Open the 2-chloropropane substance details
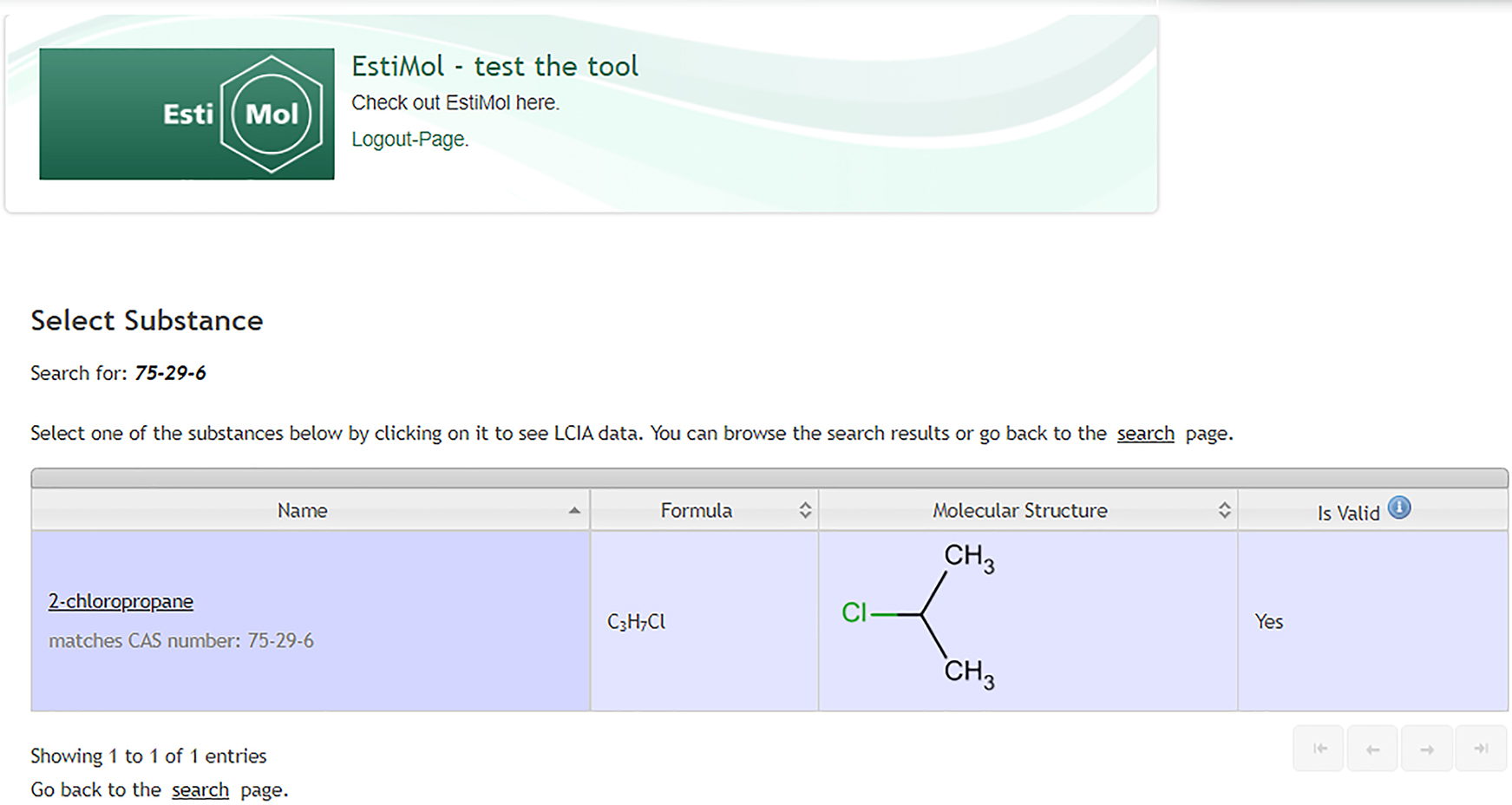This screenshot has height=805, width=1512. pyautogui.click(x=121, y=601)
